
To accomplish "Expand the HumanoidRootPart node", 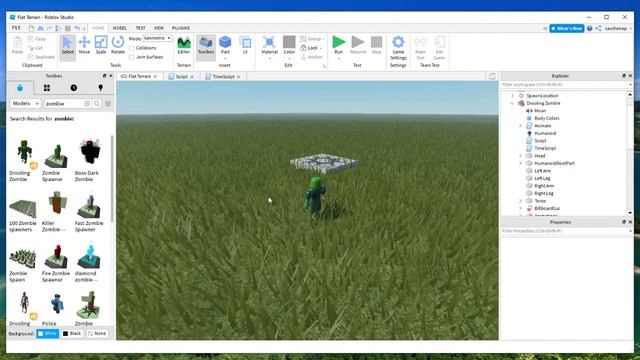I will [x=520, y=163].
